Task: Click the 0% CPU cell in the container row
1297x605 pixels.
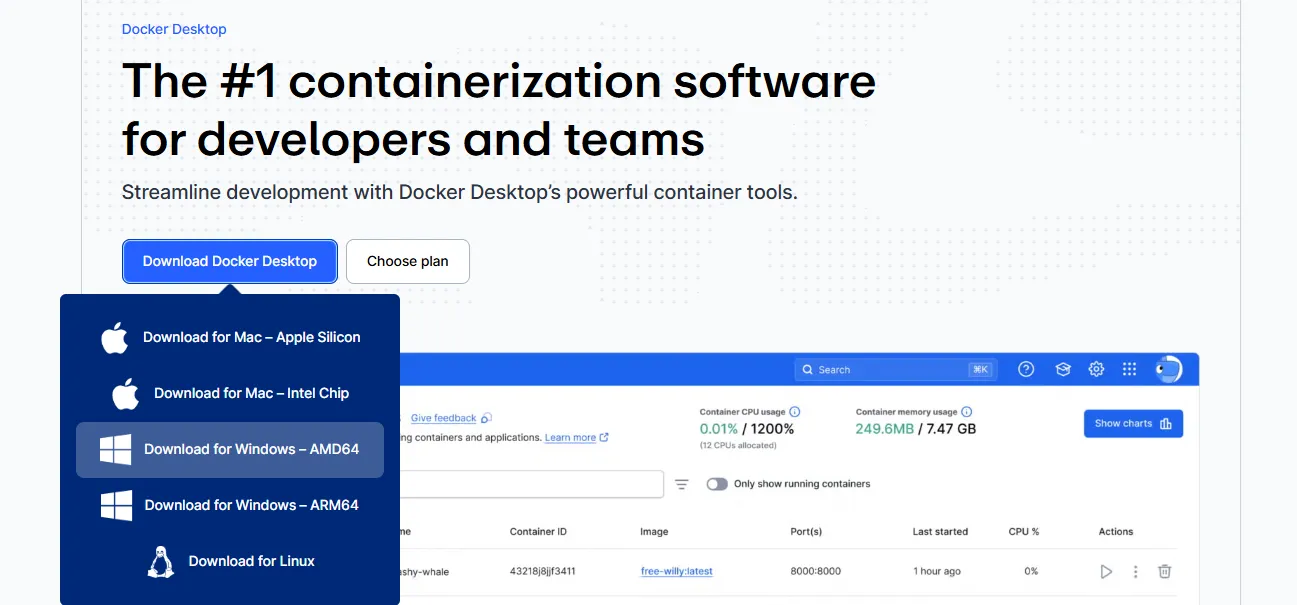Action: [x=1031, y=572]
